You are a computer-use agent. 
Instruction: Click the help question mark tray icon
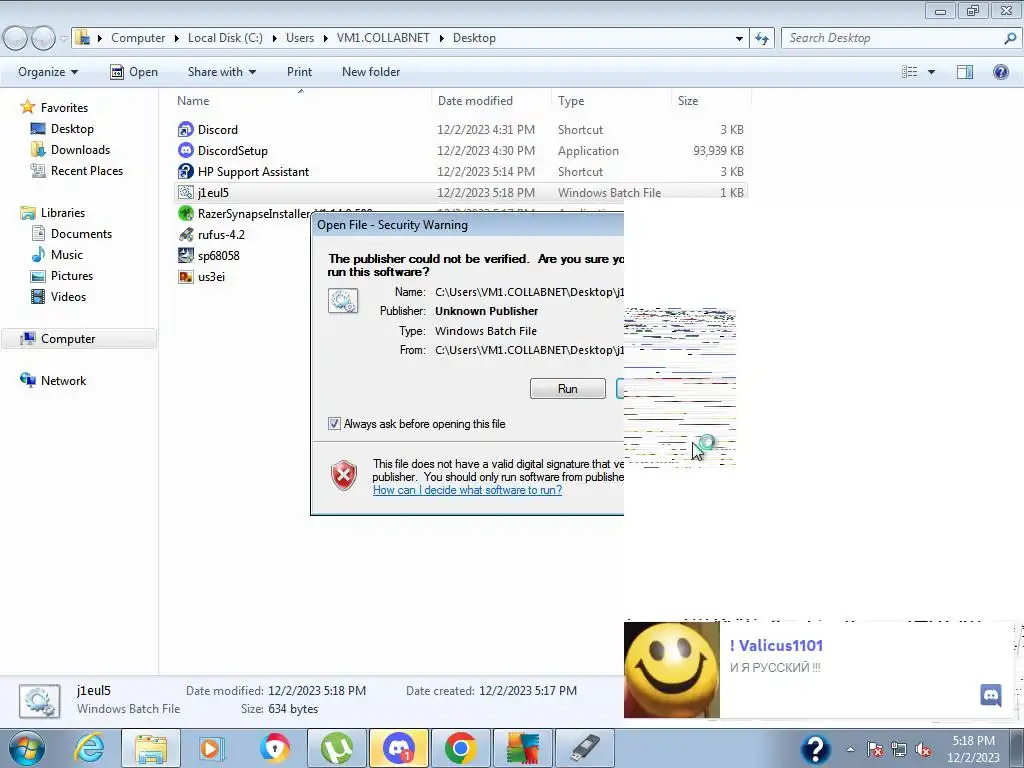point(816,749)
